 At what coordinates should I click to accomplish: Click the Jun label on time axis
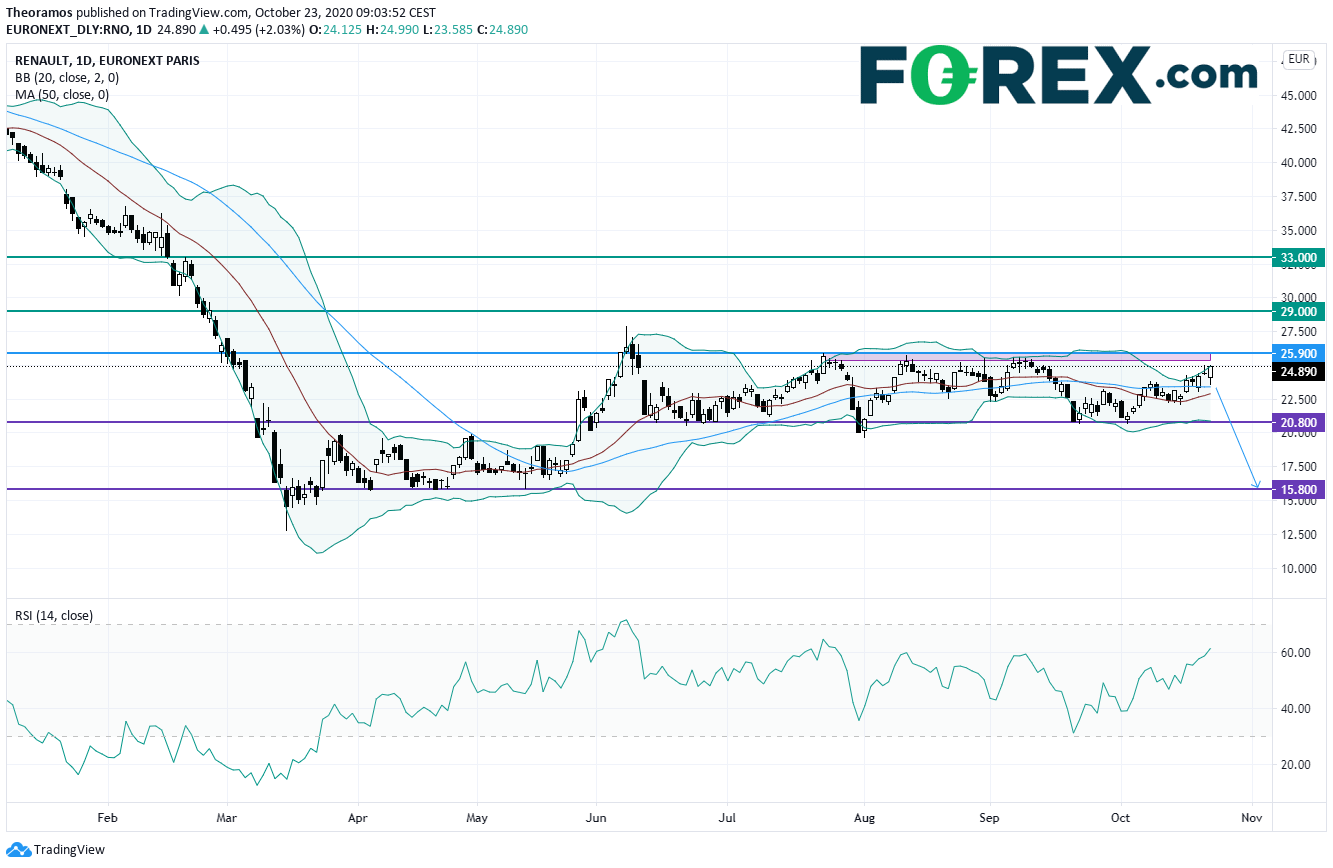click(596, 817)
